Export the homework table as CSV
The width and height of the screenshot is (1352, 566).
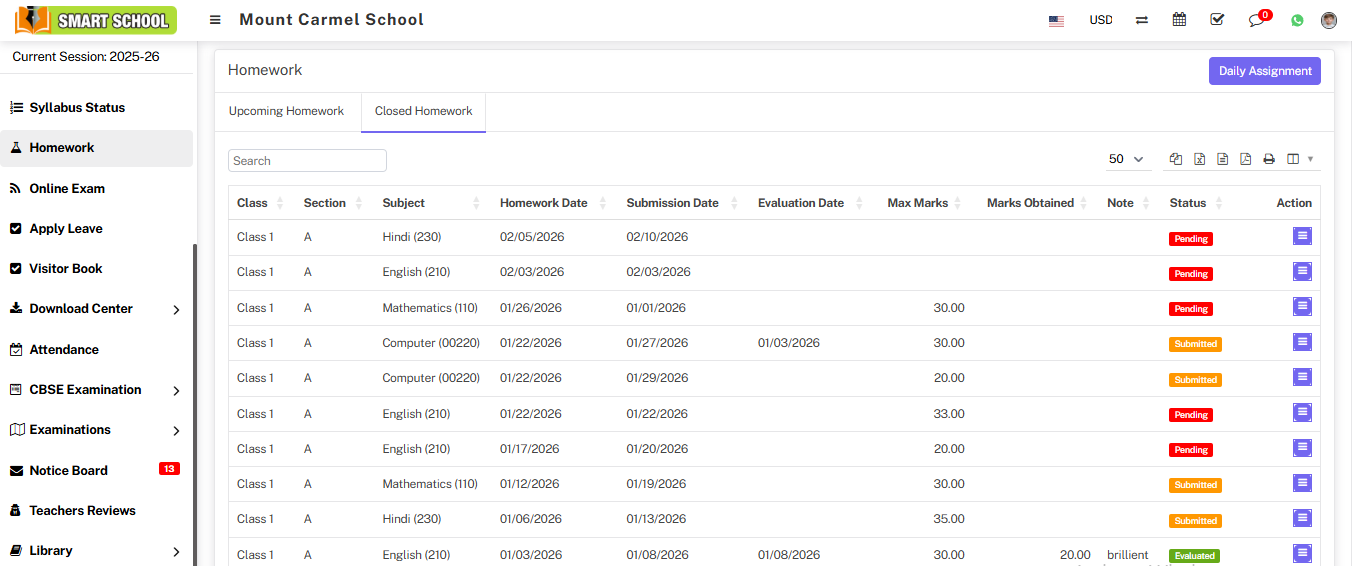pos(1222,159)
